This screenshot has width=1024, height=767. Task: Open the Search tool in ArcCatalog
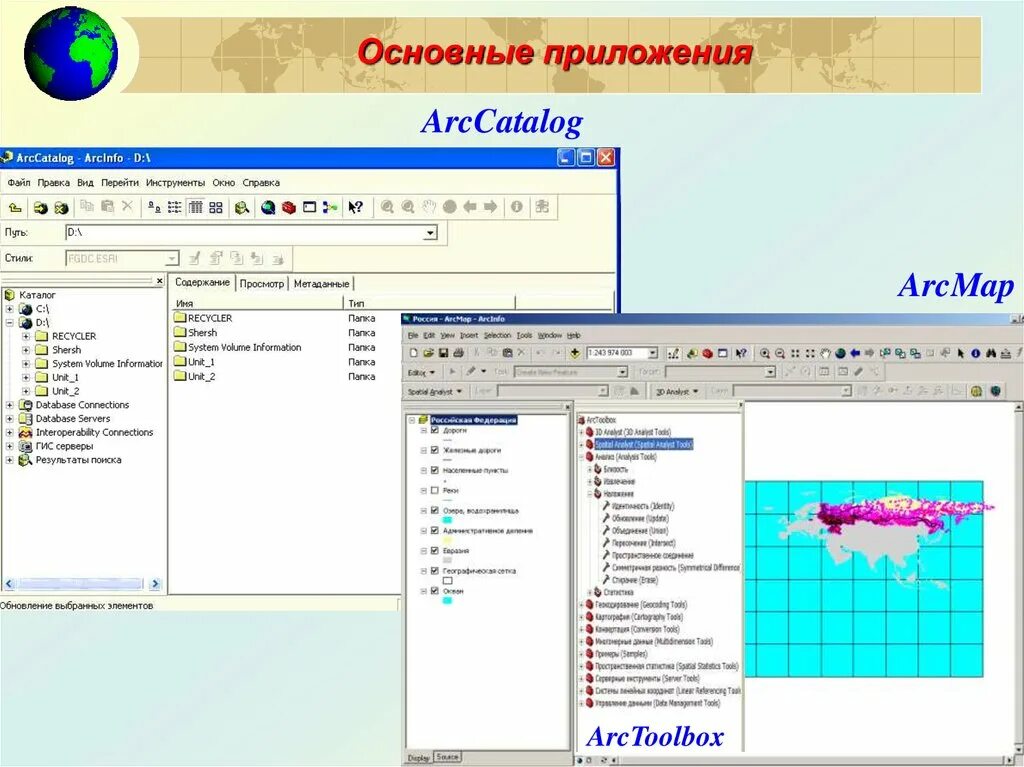[242, 207]
